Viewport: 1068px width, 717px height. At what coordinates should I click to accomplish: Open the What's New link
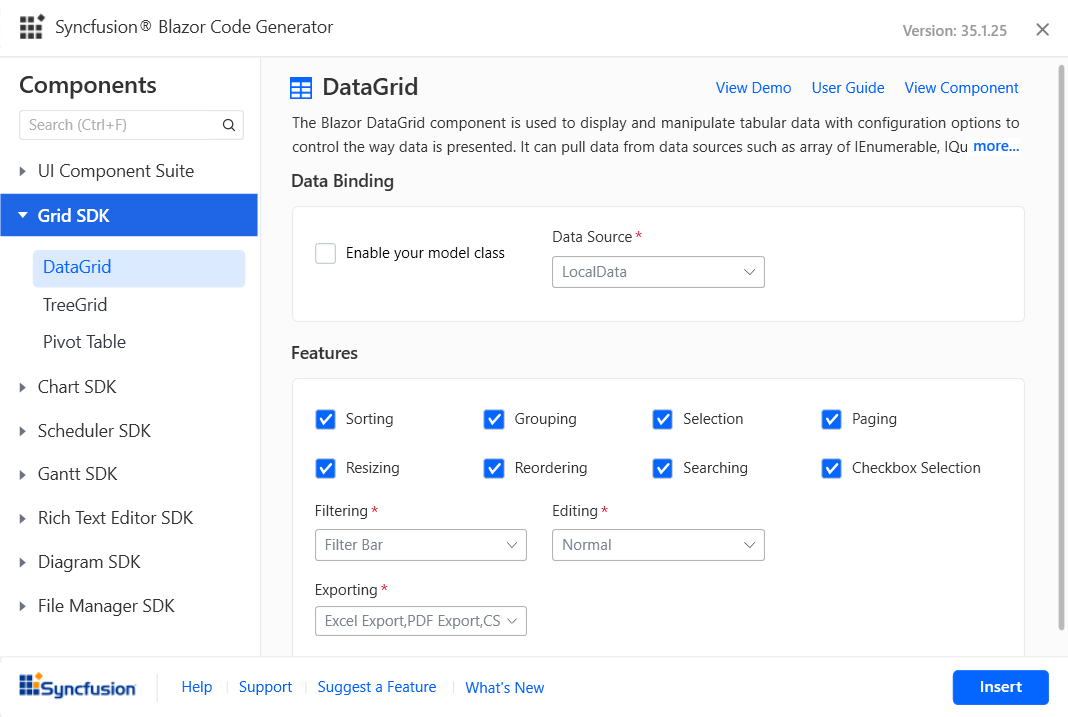point(505,688)
